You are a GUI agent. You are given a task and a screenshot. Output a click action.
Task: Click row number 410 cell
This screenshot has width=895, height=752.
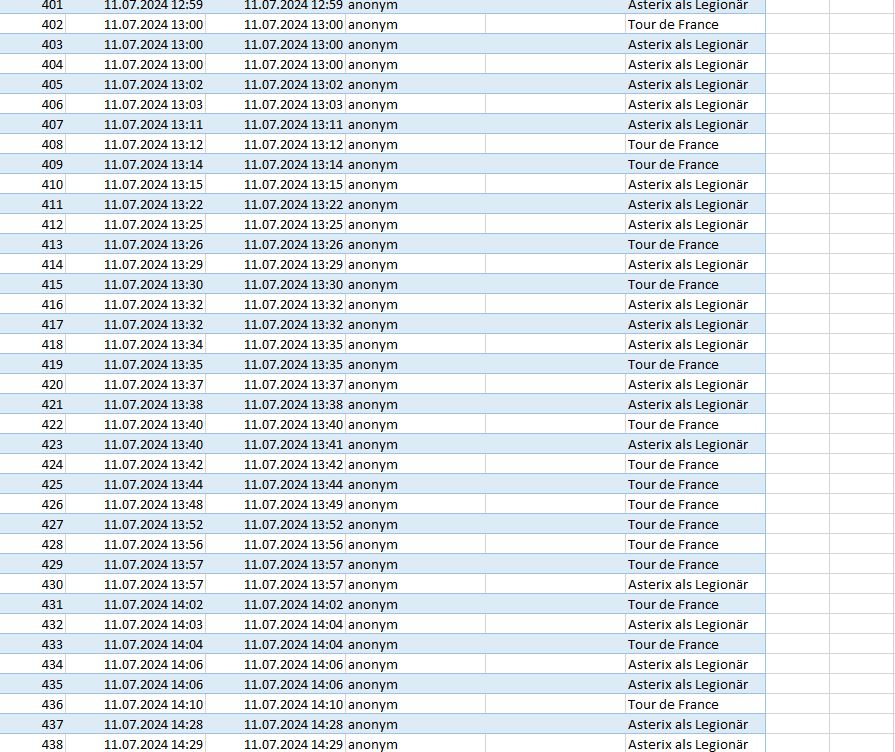pos(52,185)
